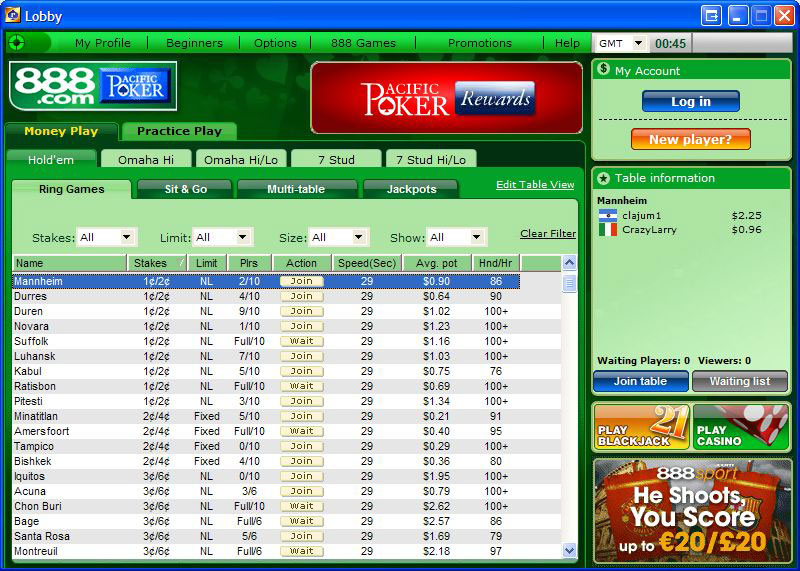Select the Omaha Hi tab
The image size is (800, 571).
146,159
